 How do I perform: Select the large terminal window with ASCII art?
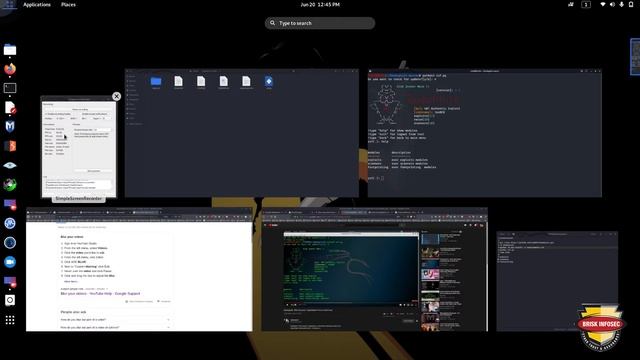point(485,133)
